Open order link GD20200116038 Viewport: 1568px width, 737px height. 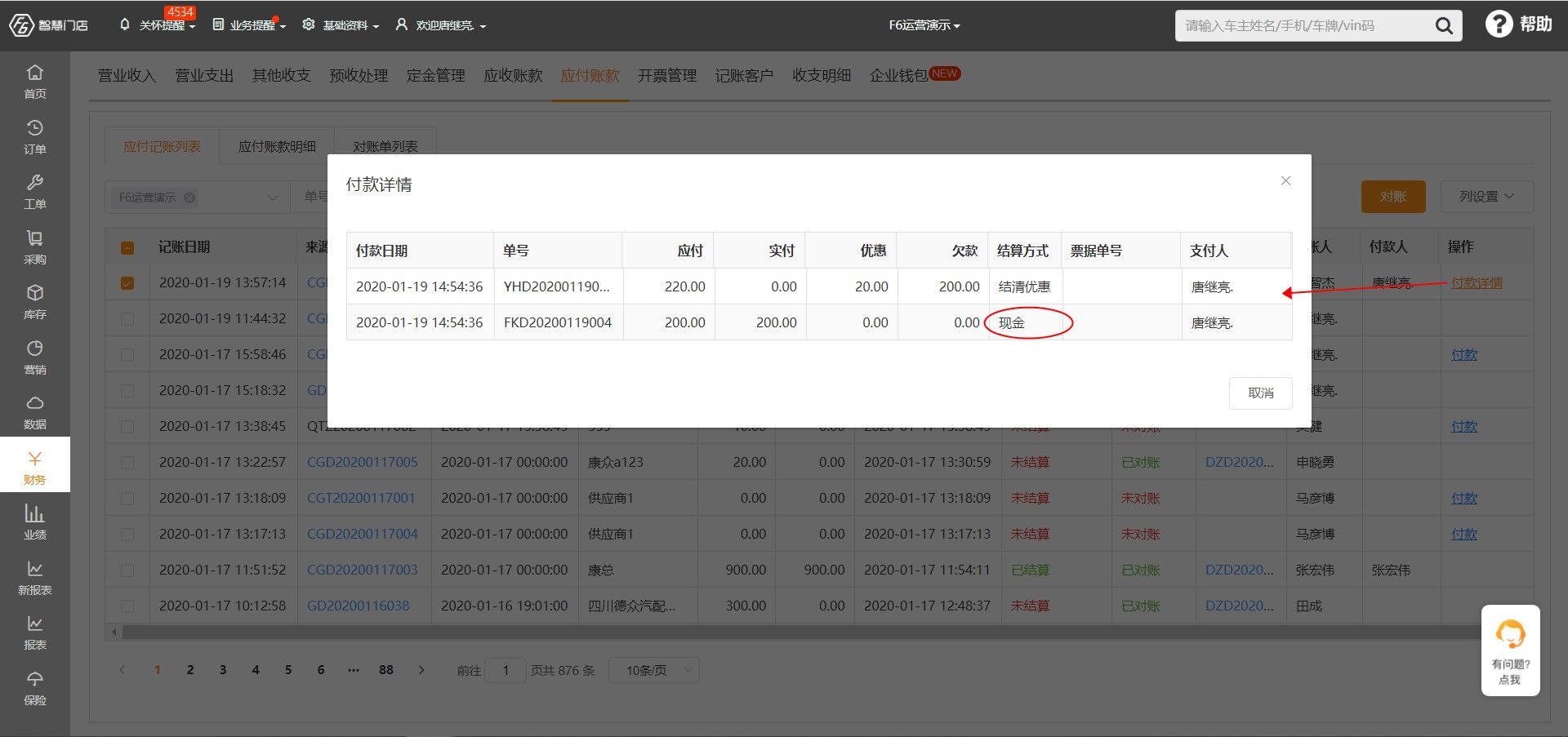(359, 606)
